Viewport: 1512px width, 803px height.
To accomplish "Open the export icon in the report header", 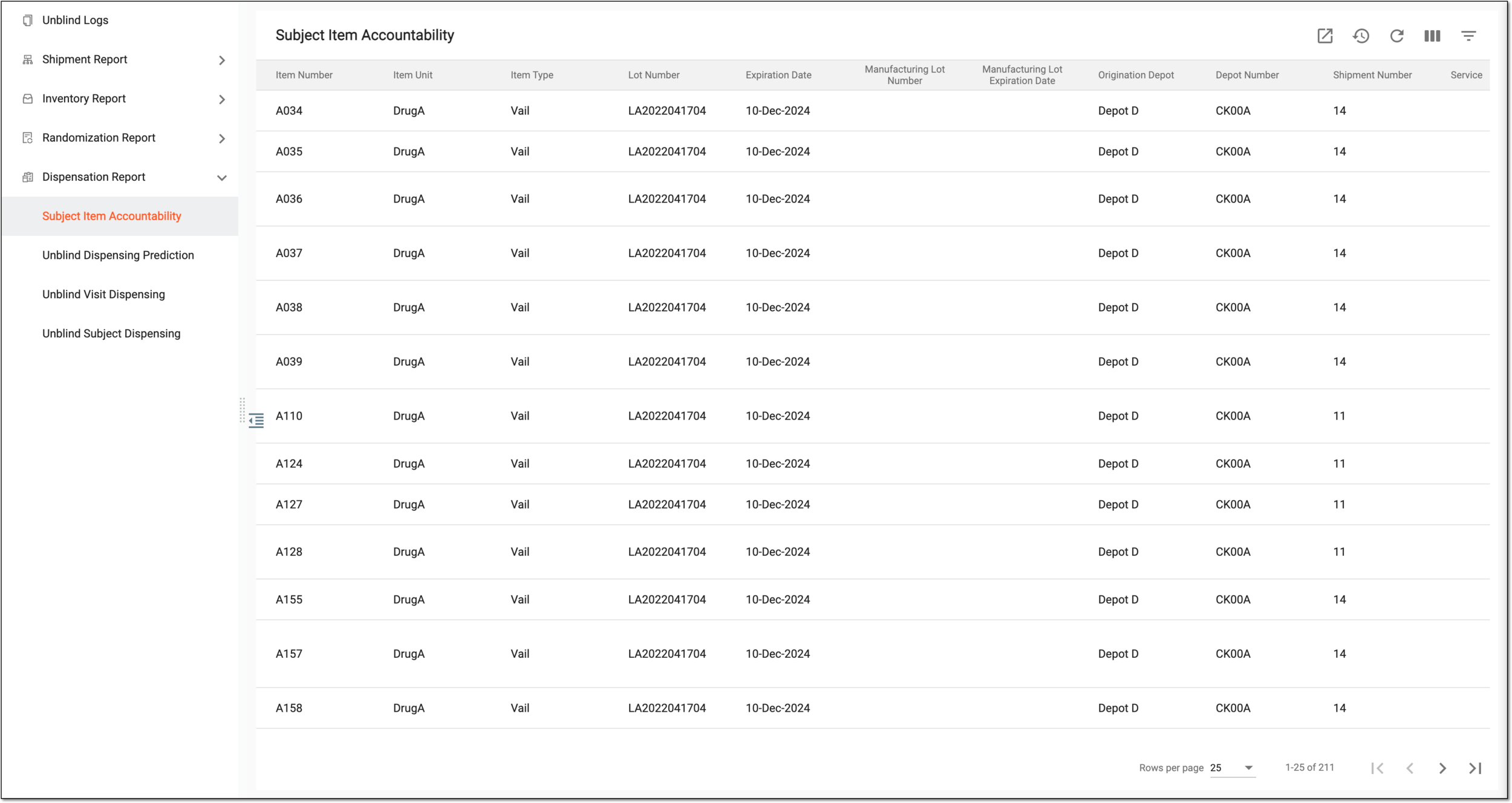I will [1325, 36].
